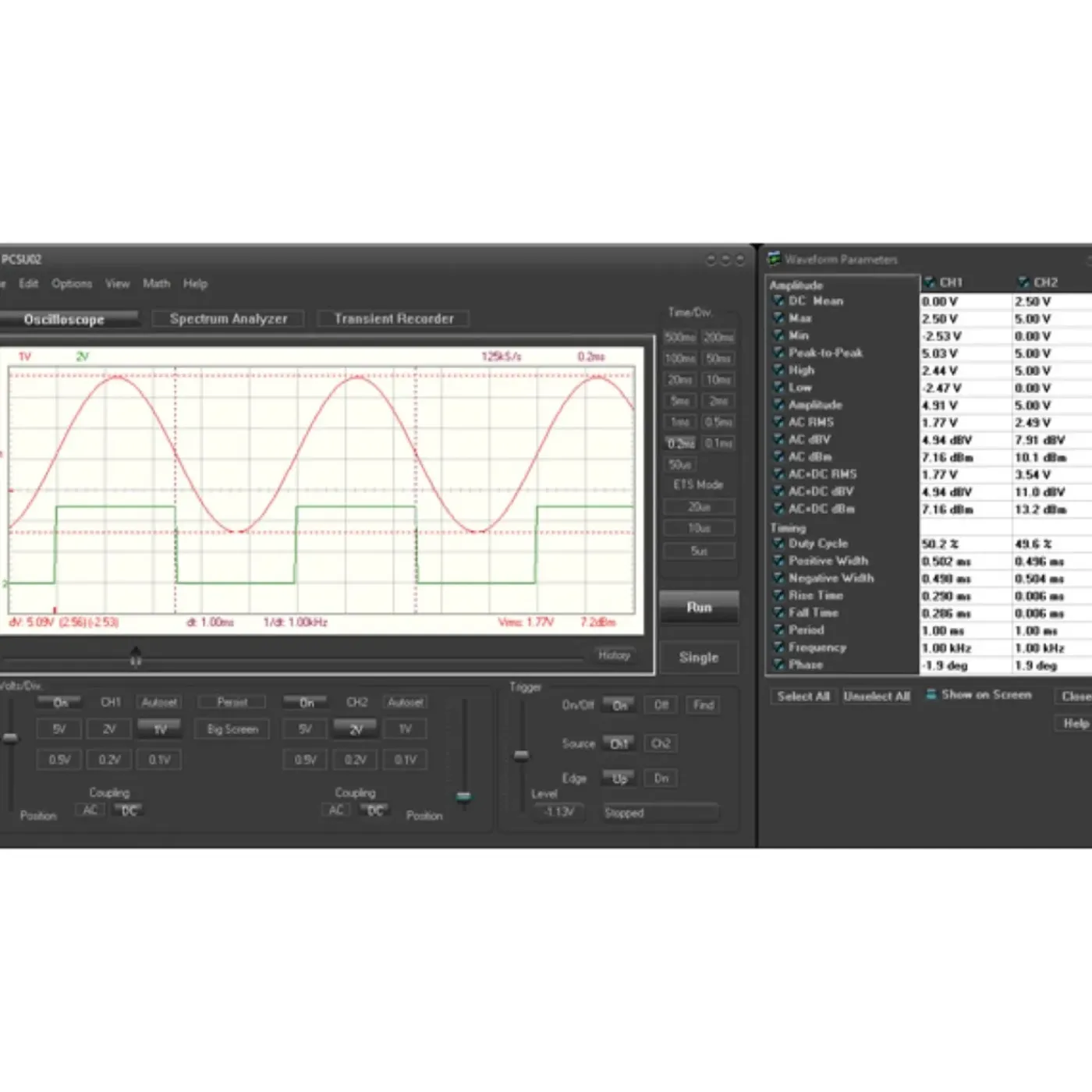Switch to the Spectrum Analyzer tab
This screenshot has width=1092, height=1092.
[229, 318]
